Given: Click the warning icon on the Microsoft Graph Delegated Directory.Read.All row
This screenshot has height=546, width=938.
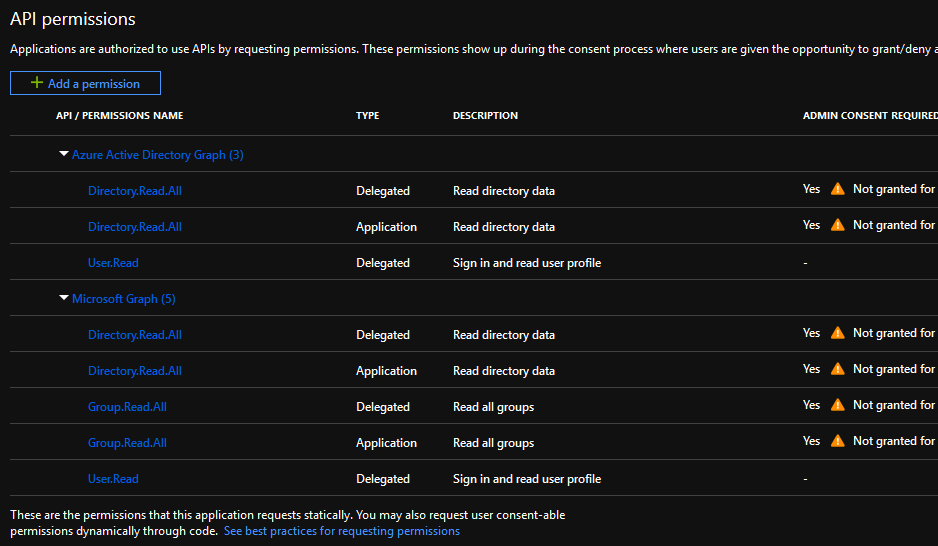Looking at the screenshot, I should [x=838, y=333].
